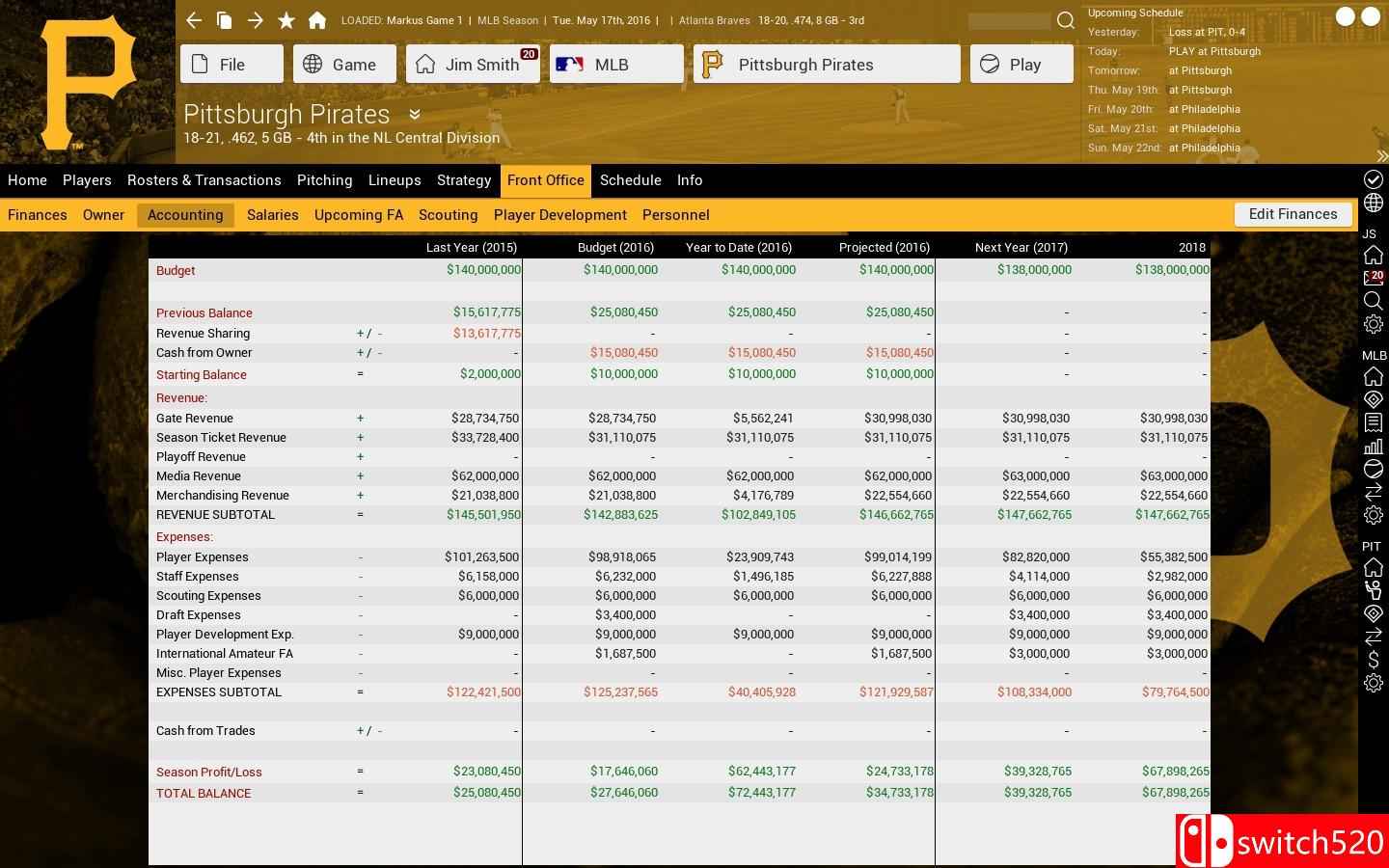Open the mail icon with 20 badge
Viewport: 1389px width, 868px height.
tap(1373, 279)
